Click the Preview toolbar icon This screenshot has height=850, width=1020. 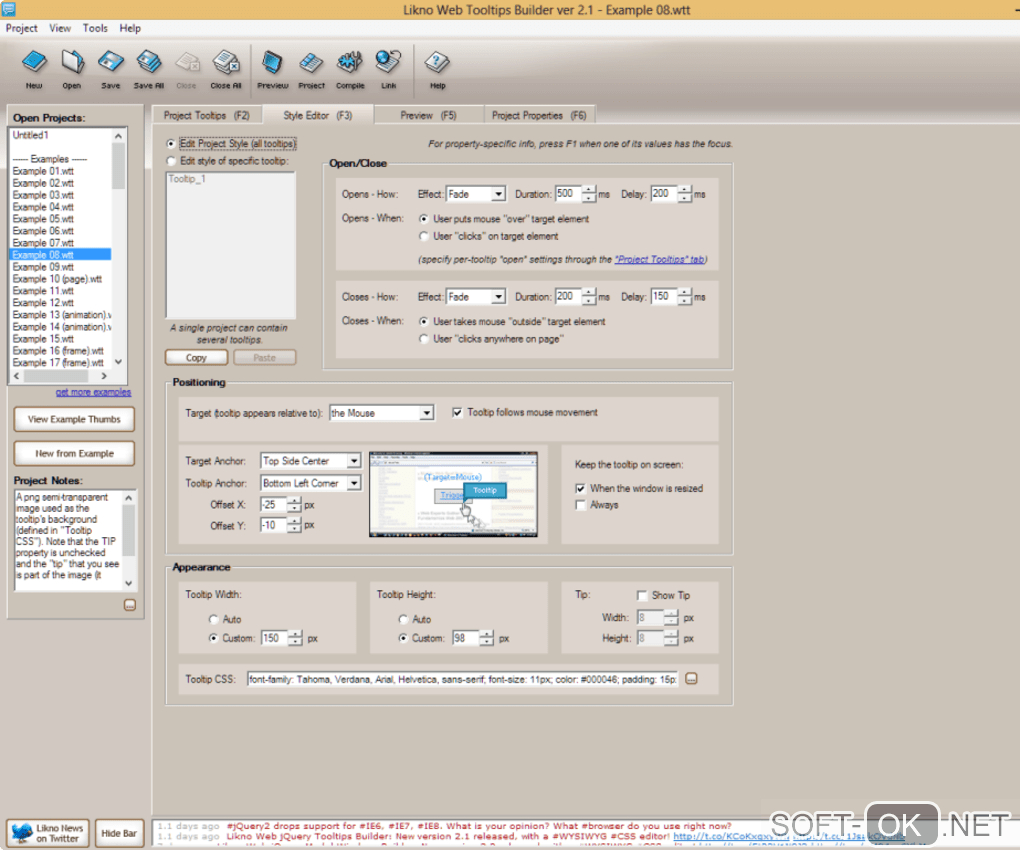tap(273, 68)
